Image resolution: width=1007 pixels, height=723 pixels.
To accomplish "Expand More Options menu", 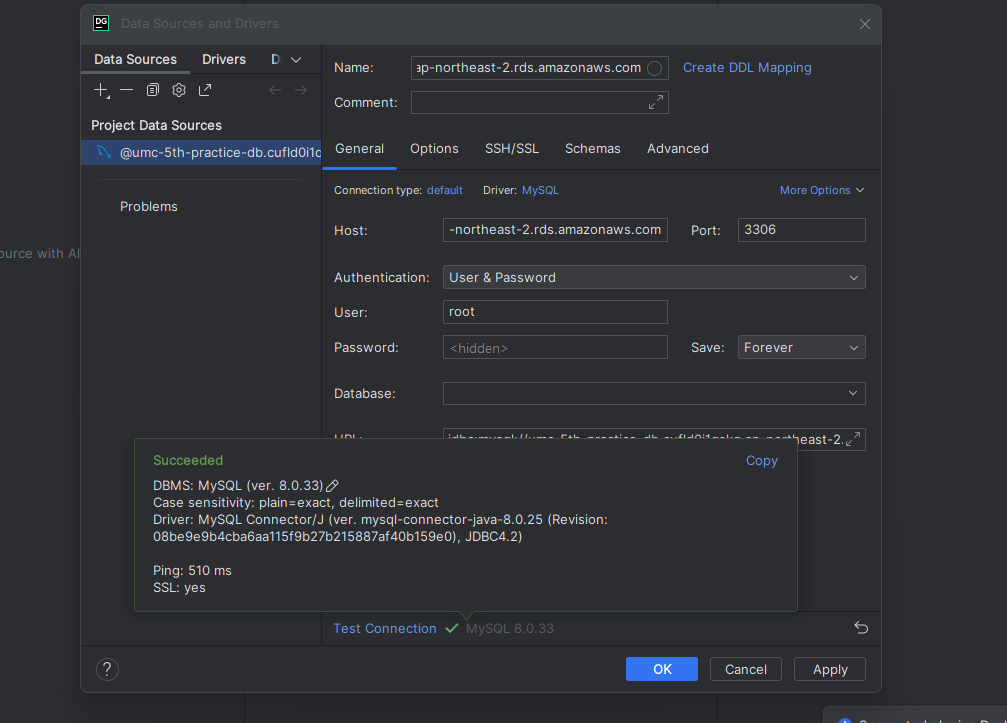I will 822,190.
